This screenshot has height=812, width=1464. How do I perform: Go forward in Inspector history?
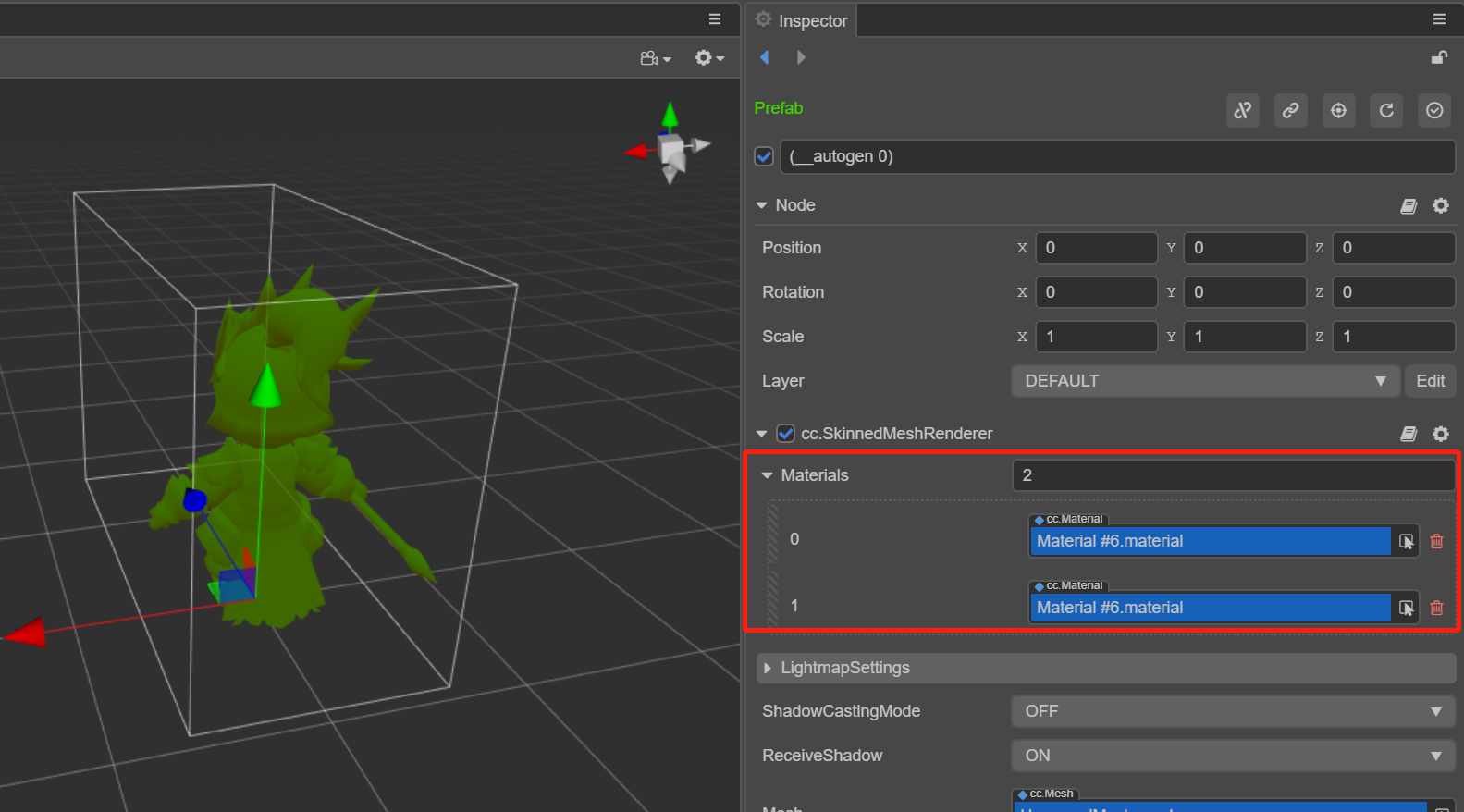[x=801, y=57]
